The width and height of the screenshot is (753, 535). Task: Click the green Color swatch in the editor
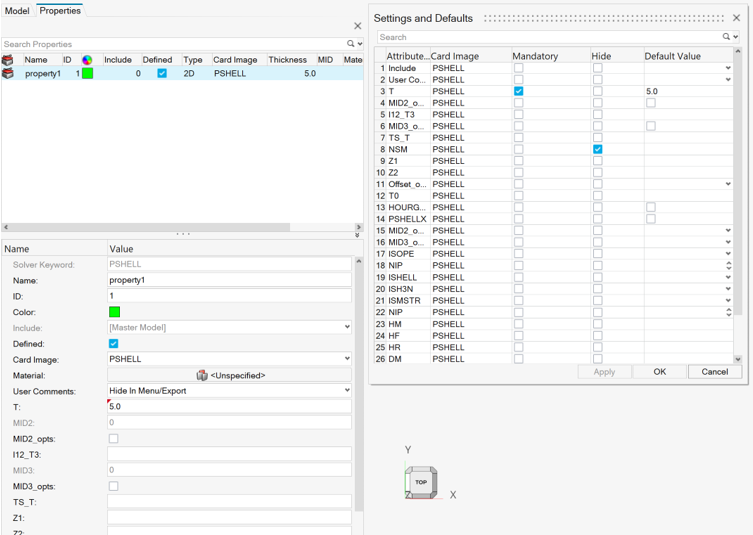[114, 312]
